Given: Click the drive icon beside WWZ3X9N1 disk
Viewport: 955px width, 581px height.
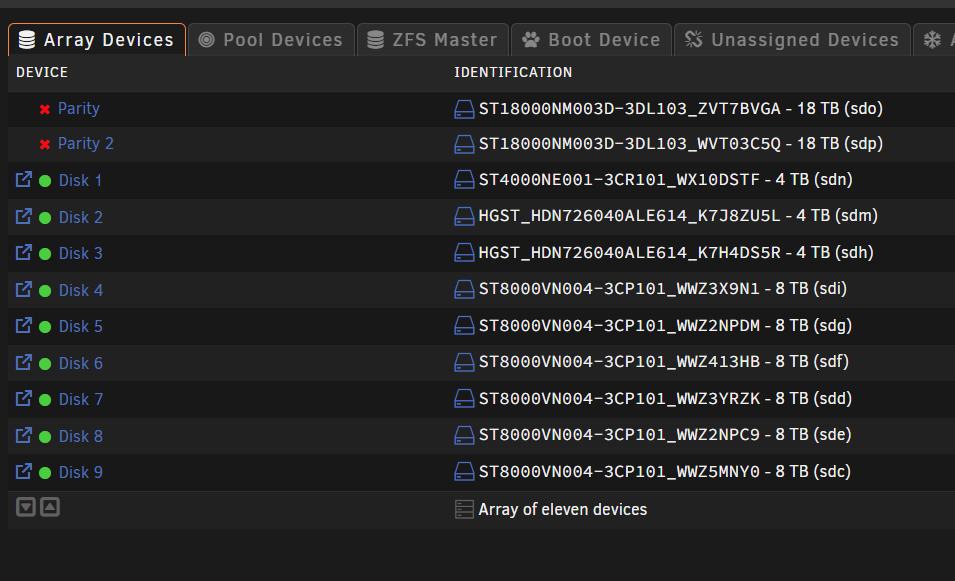Looking at the screenshot, I should click(x=464, y=290).
